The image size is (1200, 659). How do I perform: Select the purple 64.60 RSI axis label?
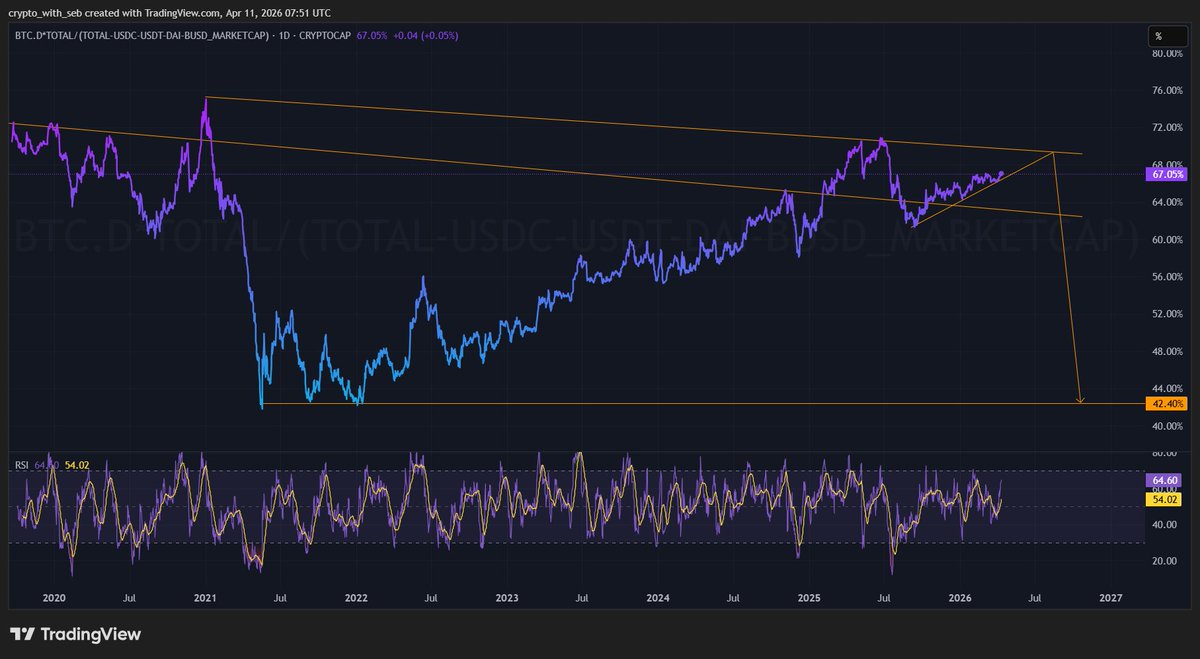pyautogui.click(x=1165, y=481)
